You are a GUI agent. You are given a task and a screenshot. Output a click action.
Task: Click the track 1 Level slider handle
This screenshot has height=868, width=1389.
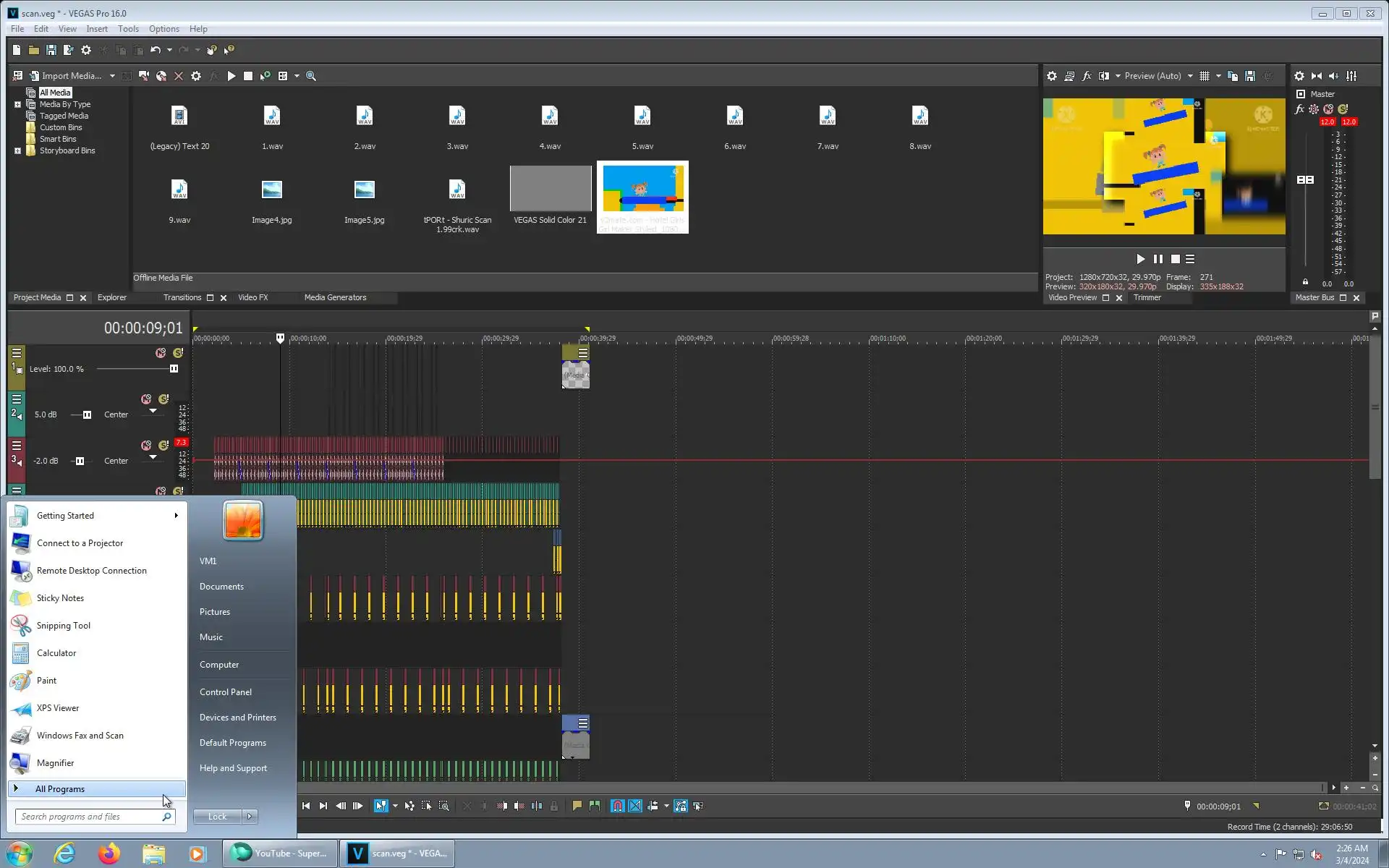point(174,369)
